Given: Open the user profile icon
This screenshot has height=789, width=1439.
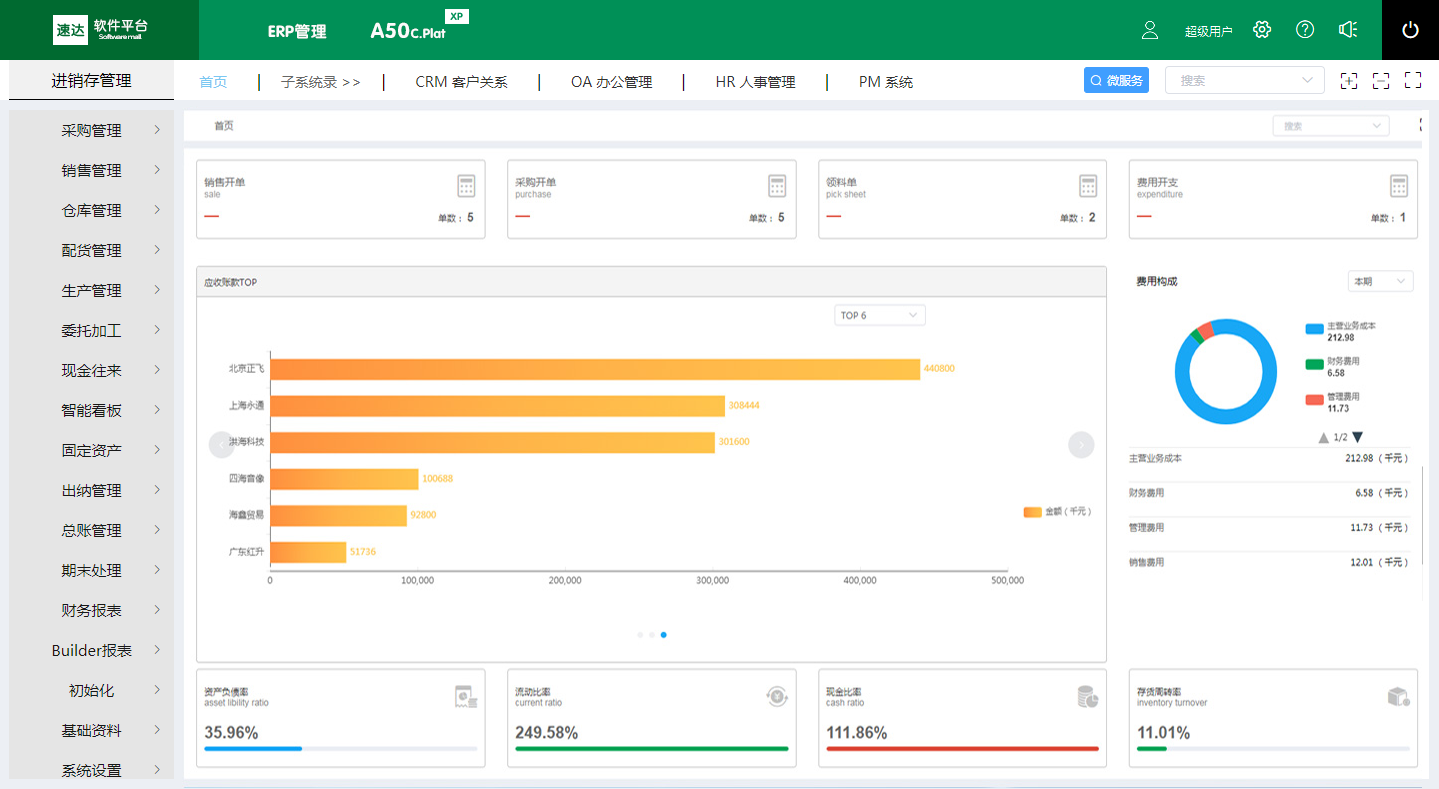Looking at the screenshot, I should [x=1150, y=30].
